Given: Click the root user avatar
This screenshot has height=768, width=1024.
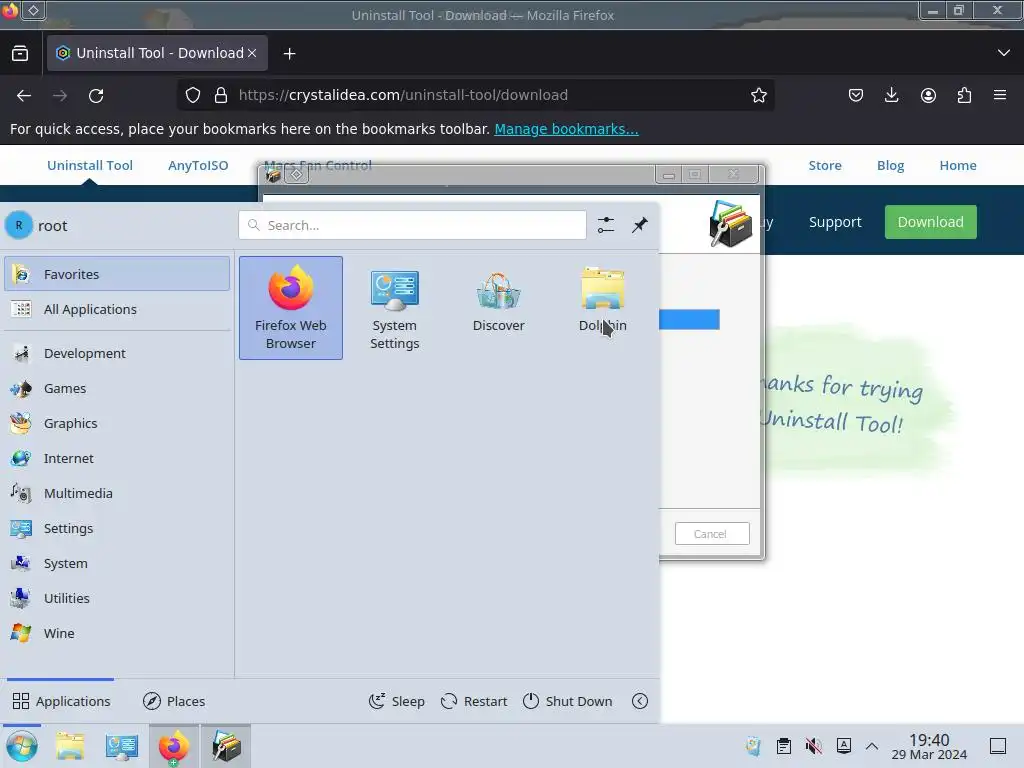Looking at the screenshot, I should [19, 225].
